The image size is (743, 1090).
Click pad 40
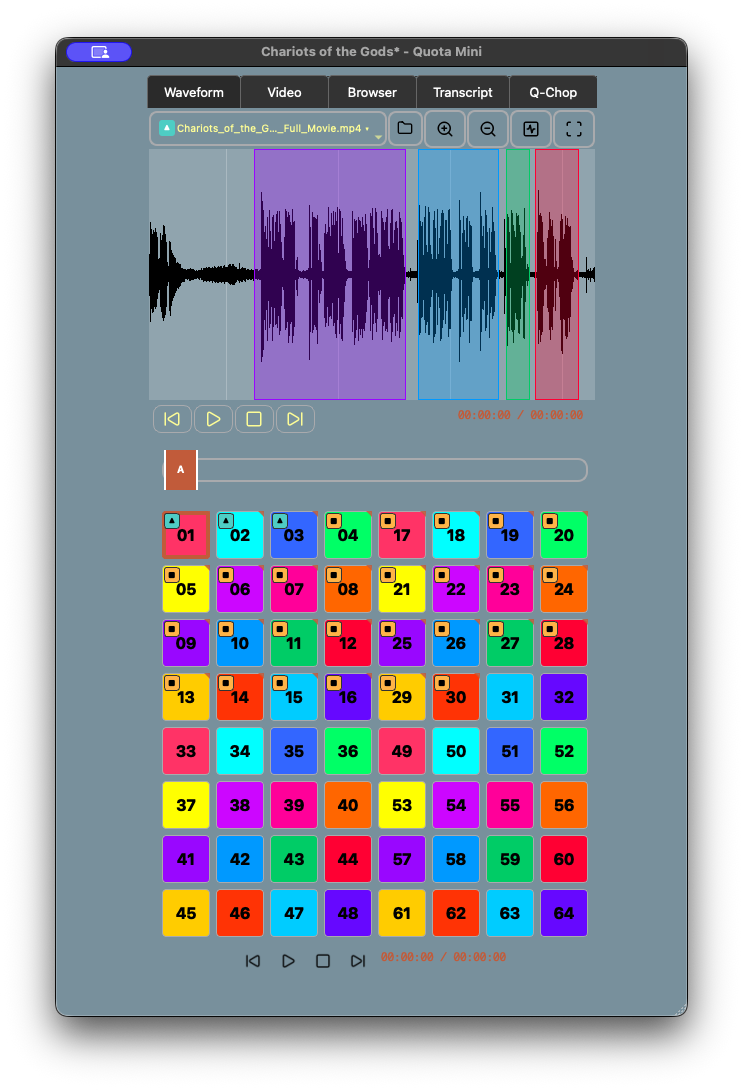pos(348,805)
